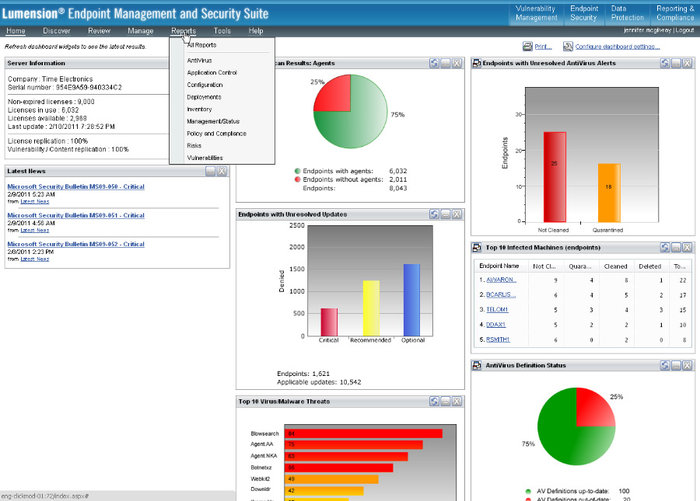Viewport: 700px width, 501px height.
Task: Click Latest News link under MS09-050
Action: (x=35, y=202)
